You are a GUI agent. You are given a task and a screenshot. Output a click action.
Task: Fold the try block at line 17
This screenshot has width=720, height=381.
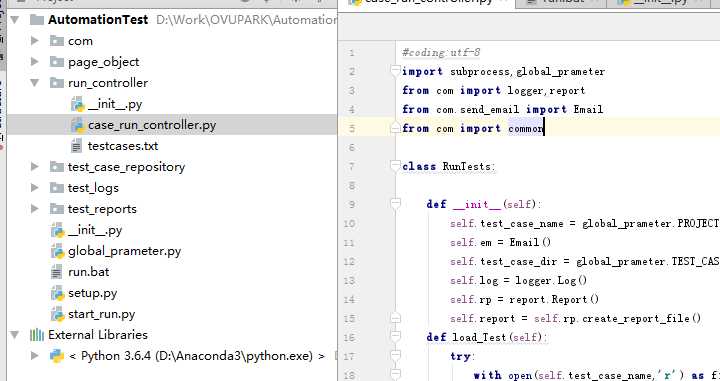click(x=395, y=356)
